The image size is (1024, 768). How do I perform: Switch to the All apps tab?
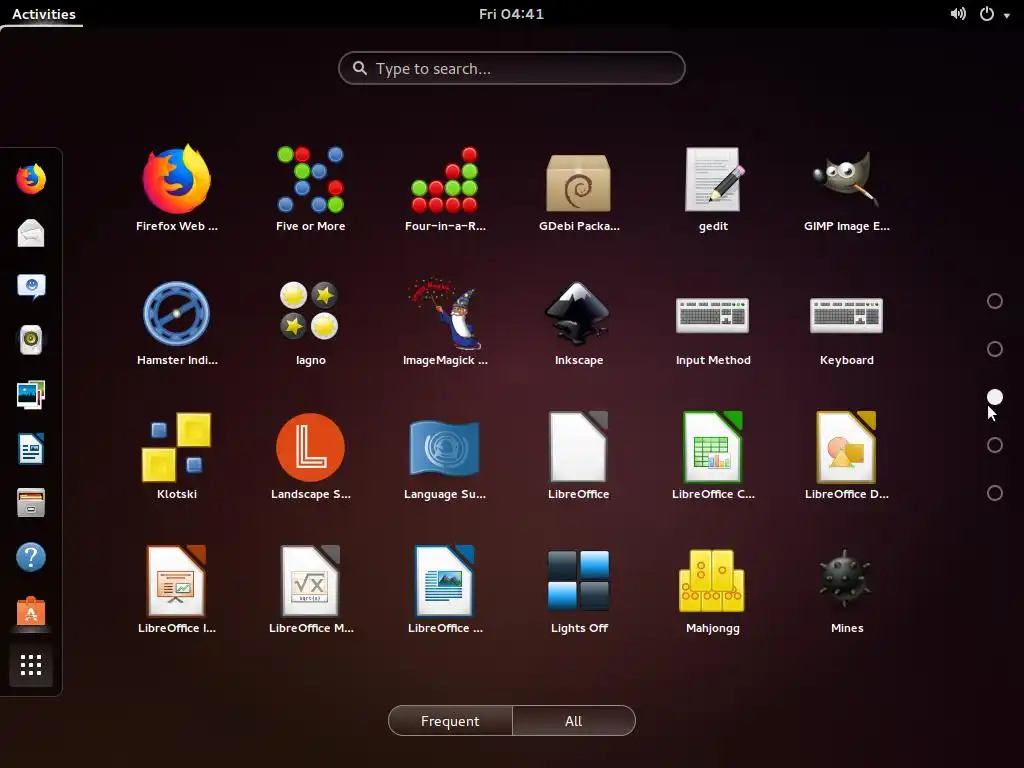click(x=573, y=721)
